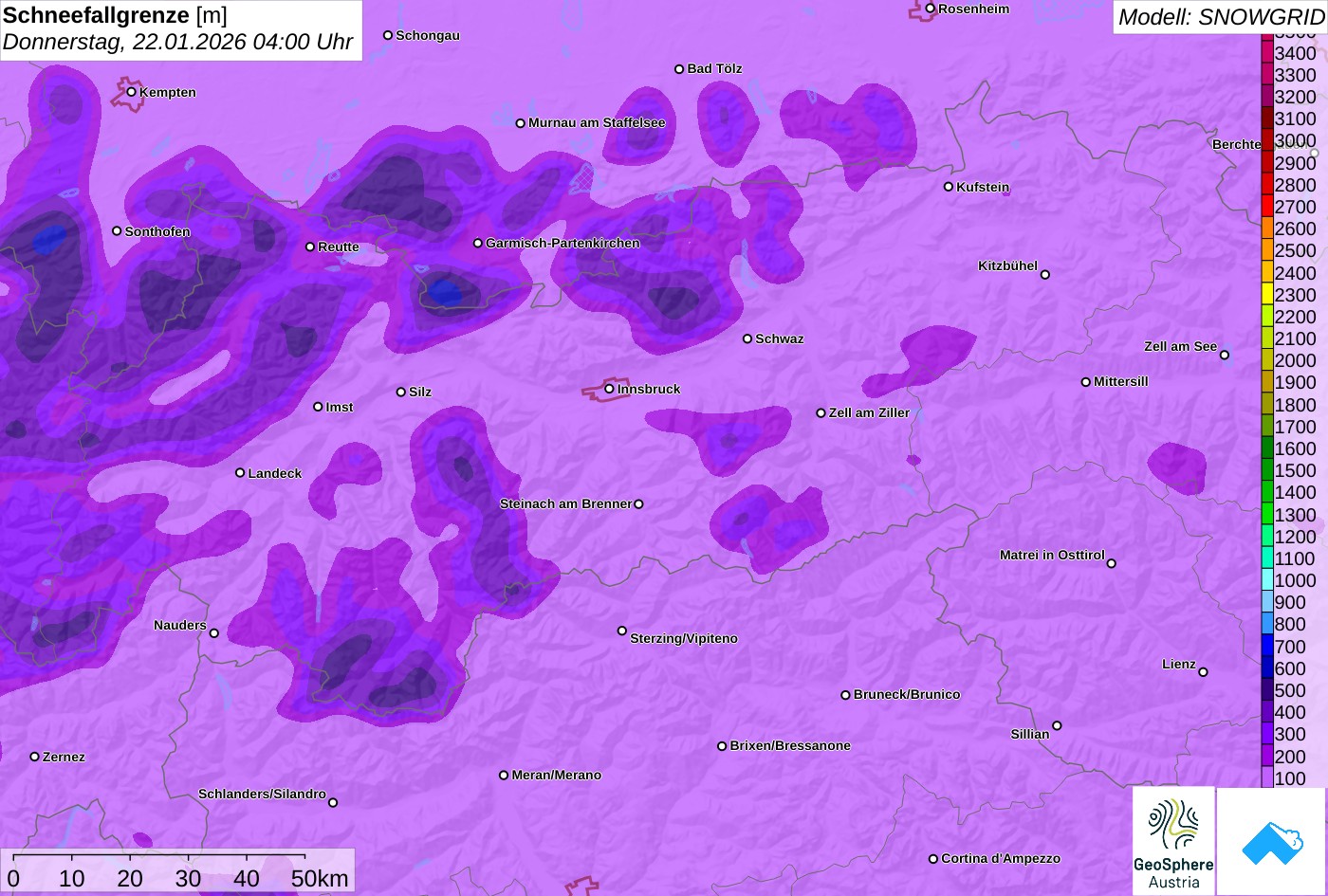1328x896 pixels.
Task: Select the 2300 m yellow legend swatch
Action: click(x=1267, y=294)
